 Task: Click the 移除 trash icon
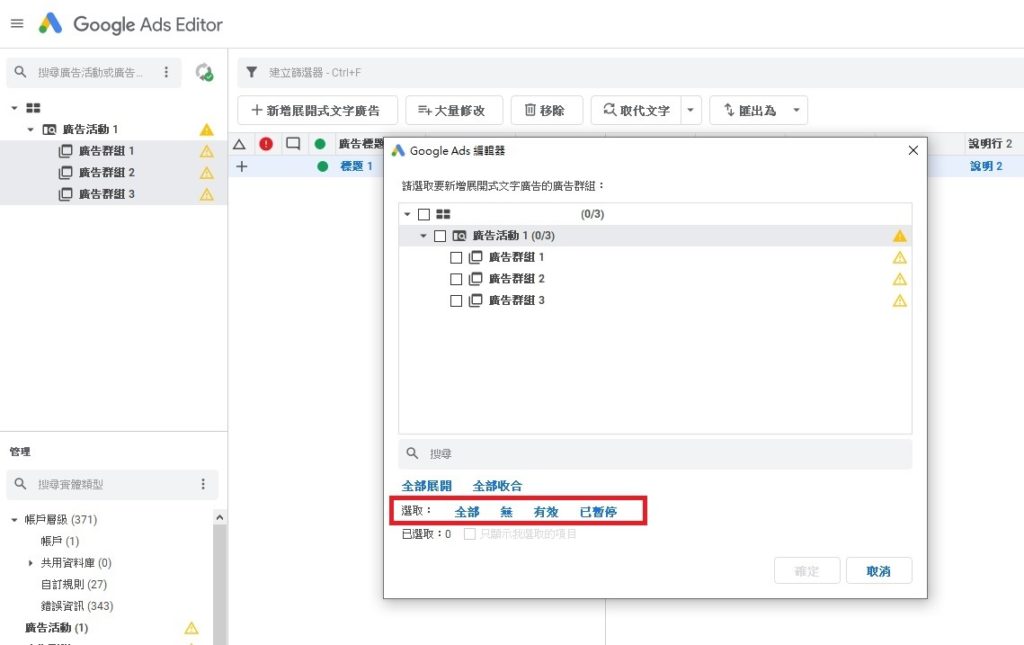tap(529, 110)
